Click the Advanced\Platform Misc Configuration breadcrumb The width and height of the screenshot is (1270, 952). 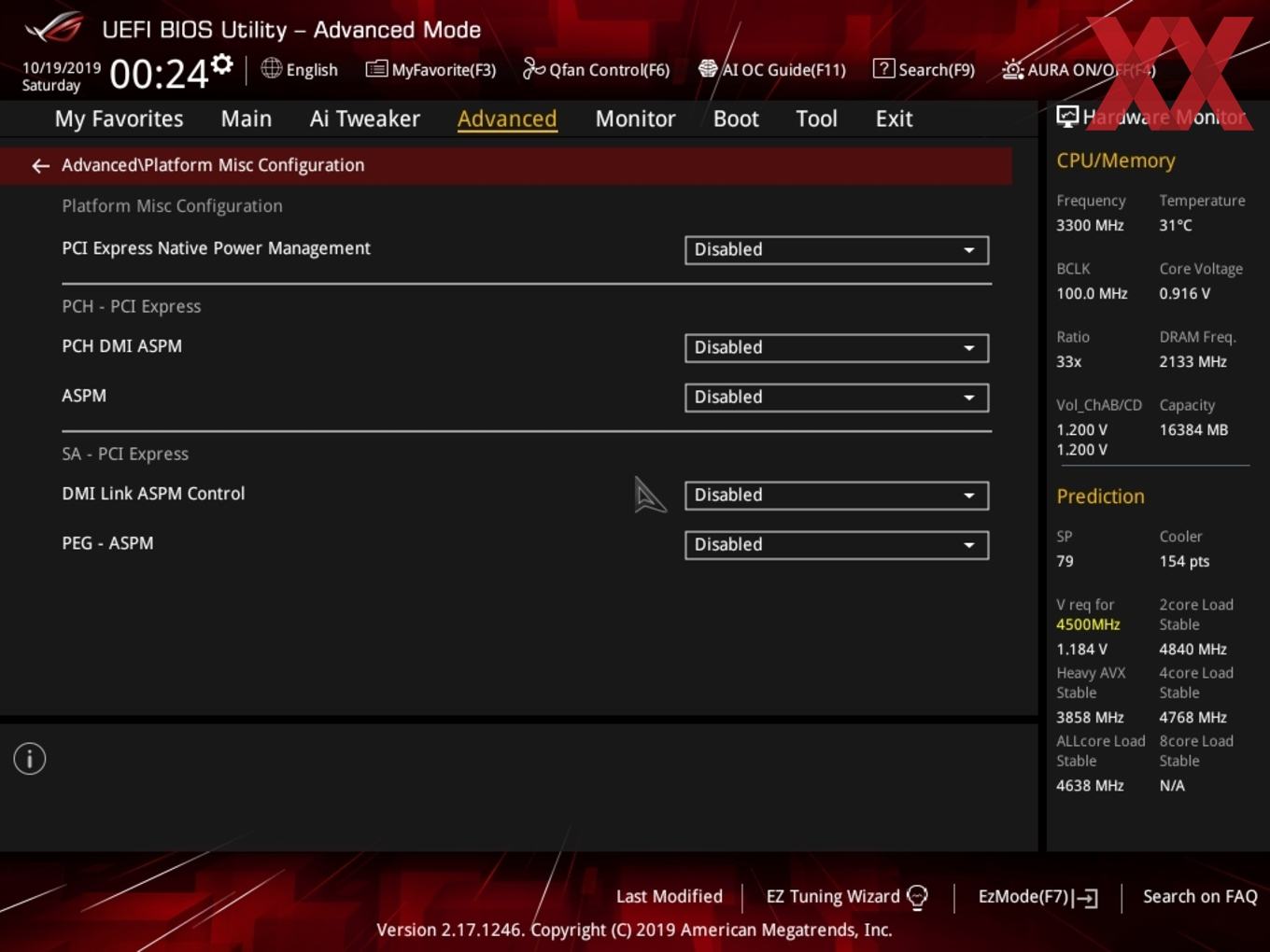pyautogui.click(x=213, y=165)
